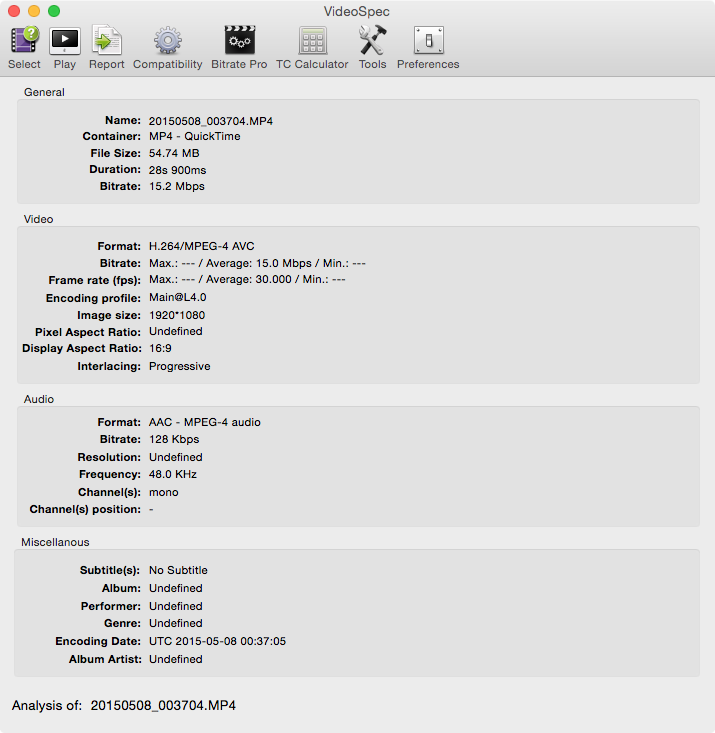Viewport: 715px width, 733px height.
Task: Click the general bitrate 15.2 Mbps
Action: click(x=177, y=186)
